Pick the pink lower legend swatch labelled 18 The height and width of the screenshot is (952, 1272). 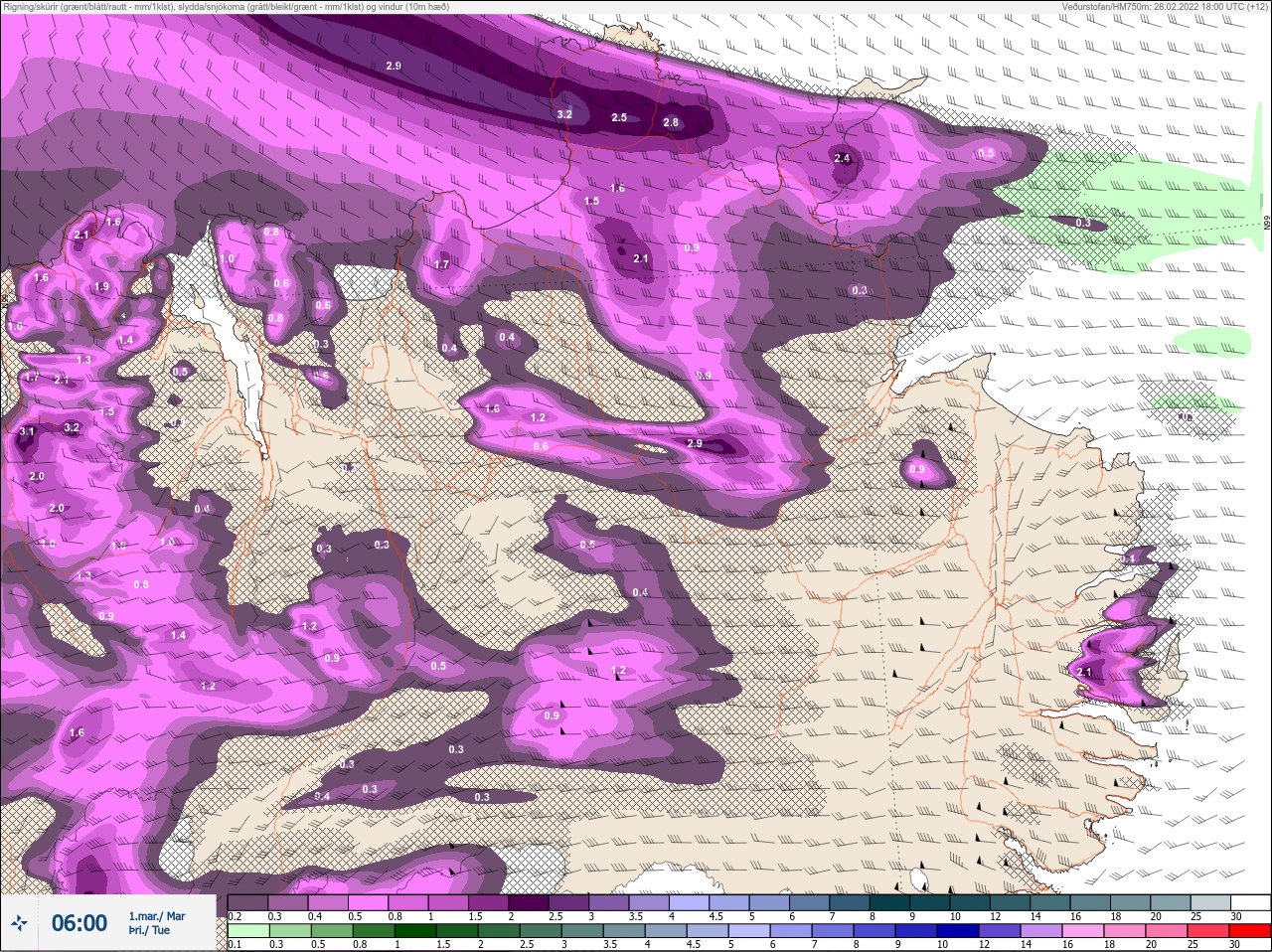[x=1125, y=930]
